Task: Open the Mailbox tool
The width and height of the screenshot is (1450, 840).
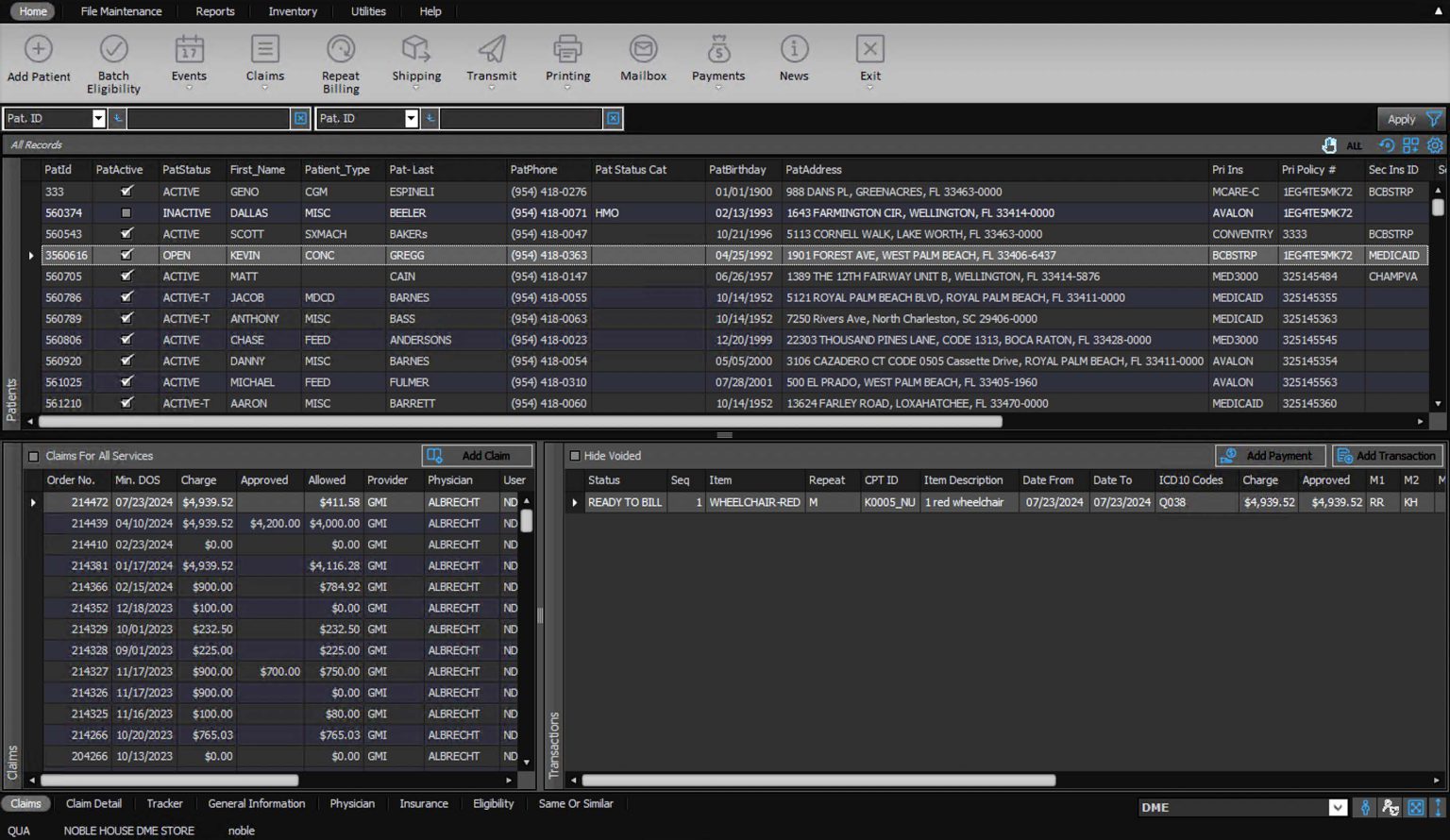Action: (643, 57)
